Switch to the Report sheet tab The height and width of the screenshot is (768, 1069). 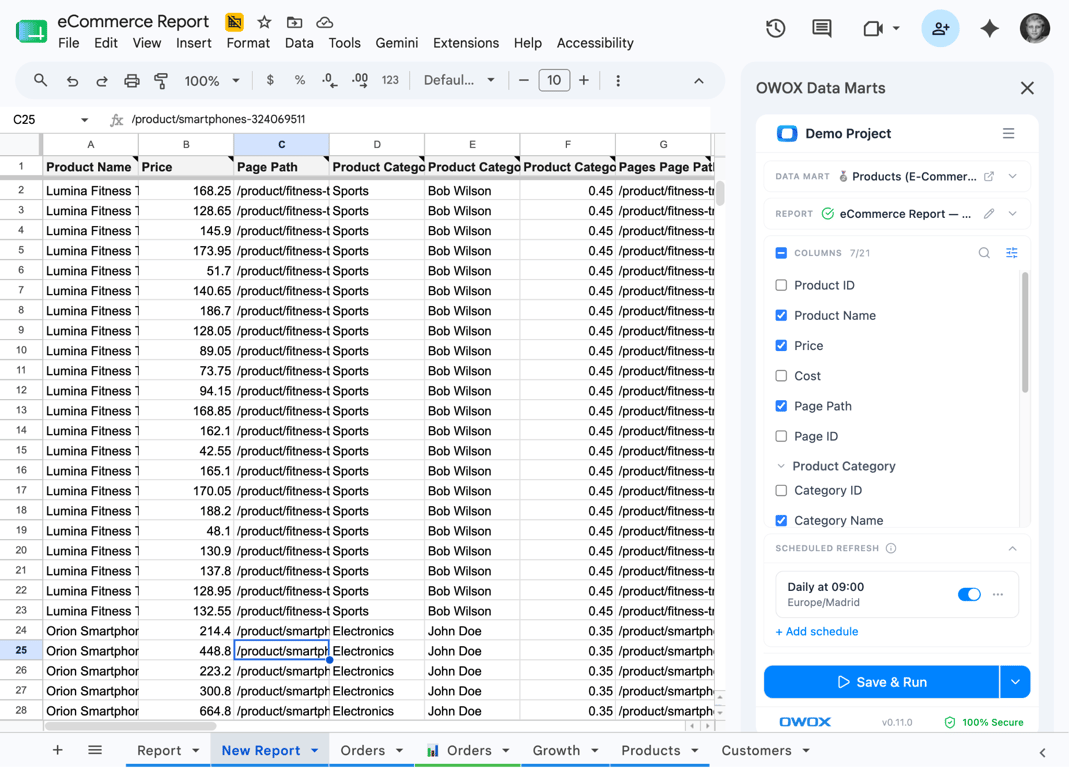[159, 750]
